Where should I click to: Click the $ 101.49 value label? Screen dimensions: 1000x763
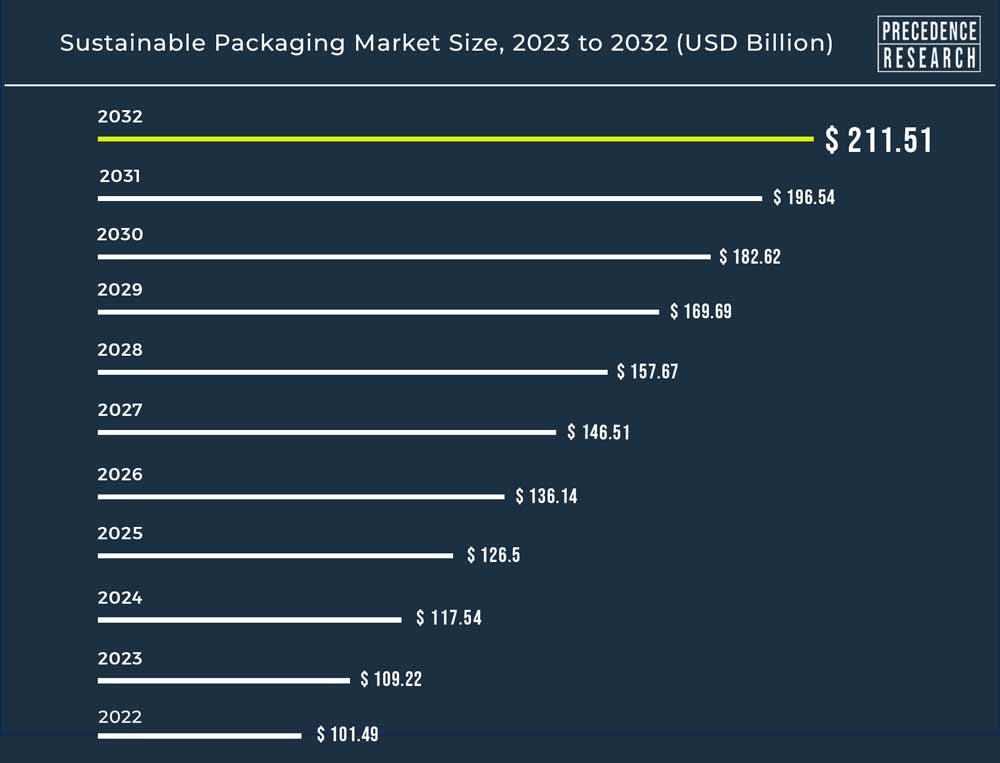click(348, 734)
